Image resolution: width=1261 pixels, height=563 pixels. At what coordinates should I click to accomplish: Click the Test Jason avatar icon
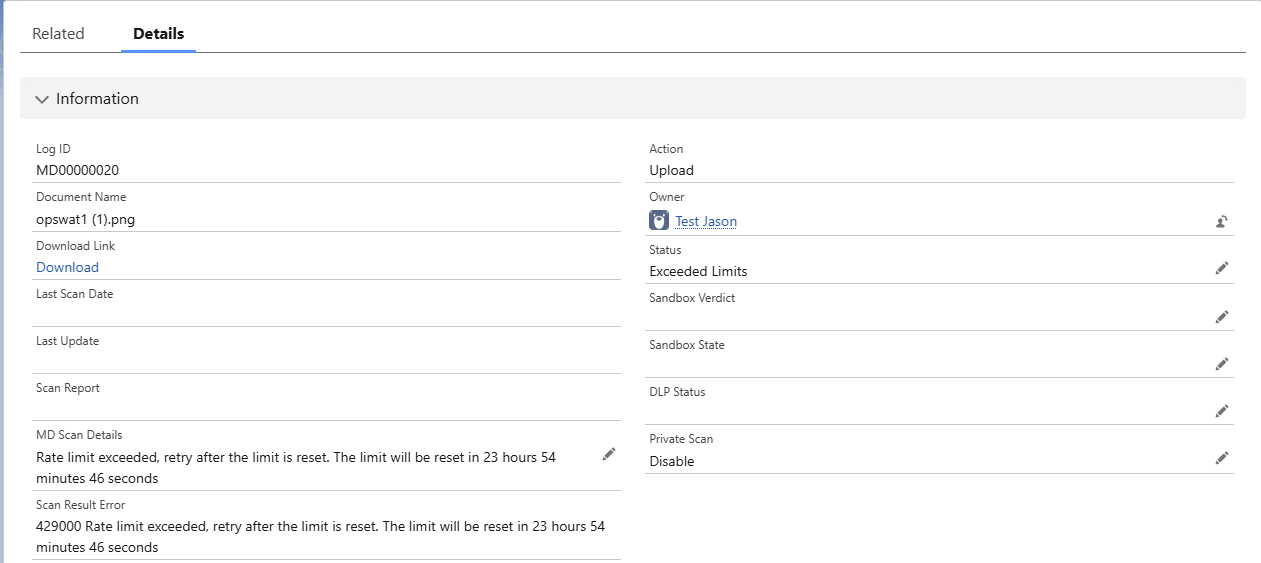pos(659,221)
